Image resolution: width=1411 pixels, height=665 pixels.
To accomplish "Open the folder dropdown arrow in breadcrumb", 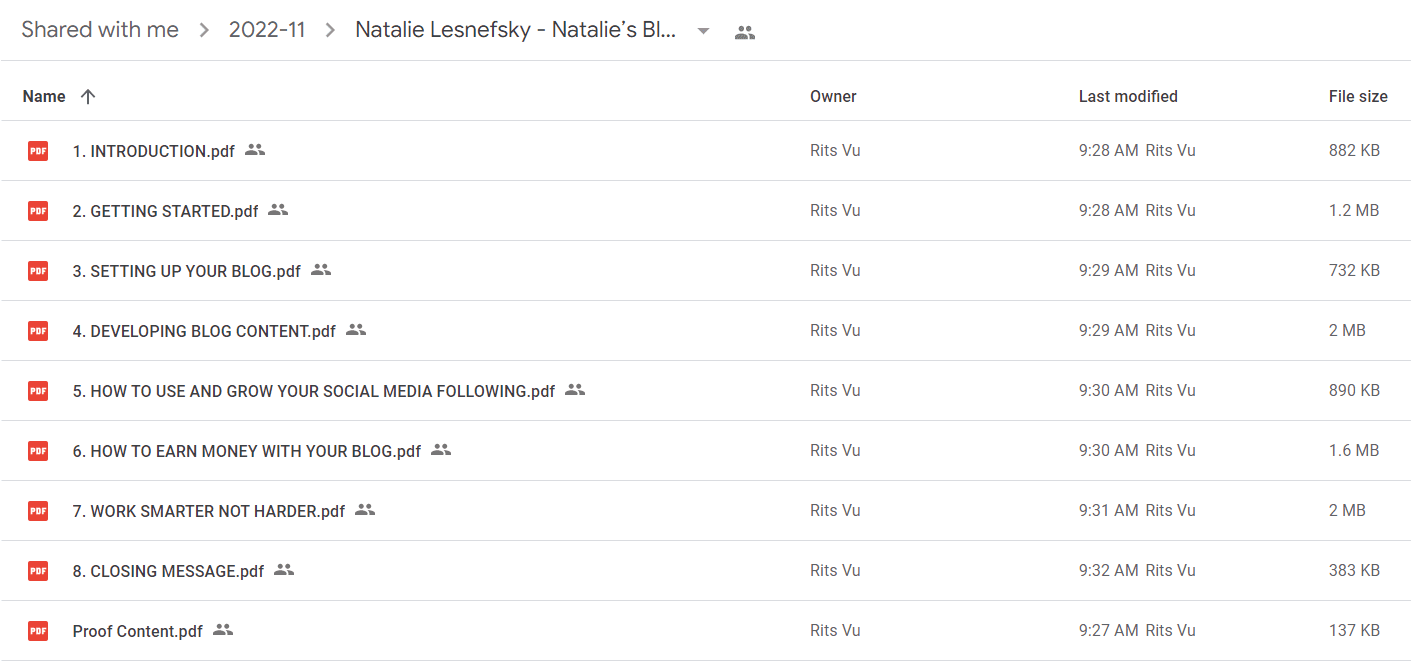I will click(703, 31).
